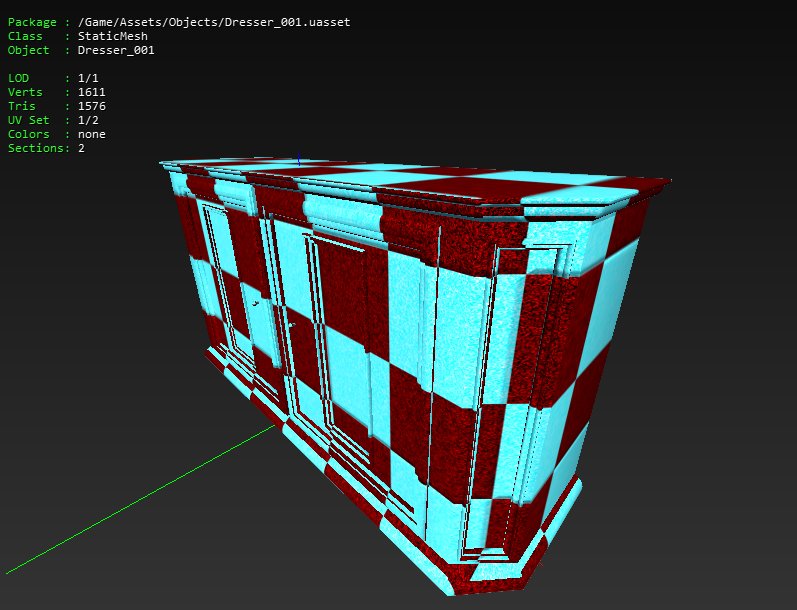Screen dimensions: 797x610
Task: Click the UV Set value 1/2
Action: (x=88, y=120)
